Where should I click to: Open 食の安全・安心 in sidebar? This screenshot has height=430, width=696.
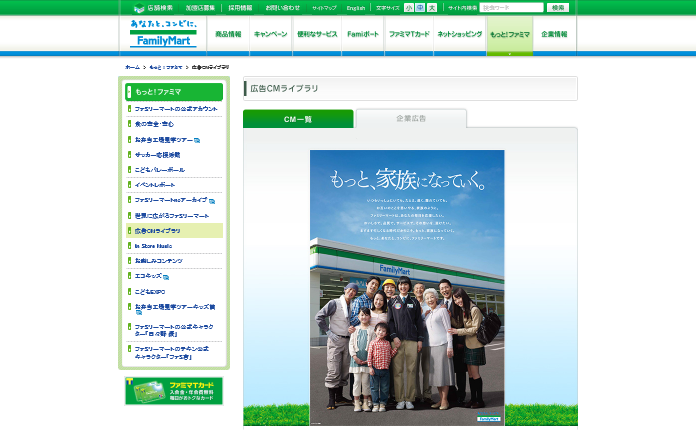point(154,124)
